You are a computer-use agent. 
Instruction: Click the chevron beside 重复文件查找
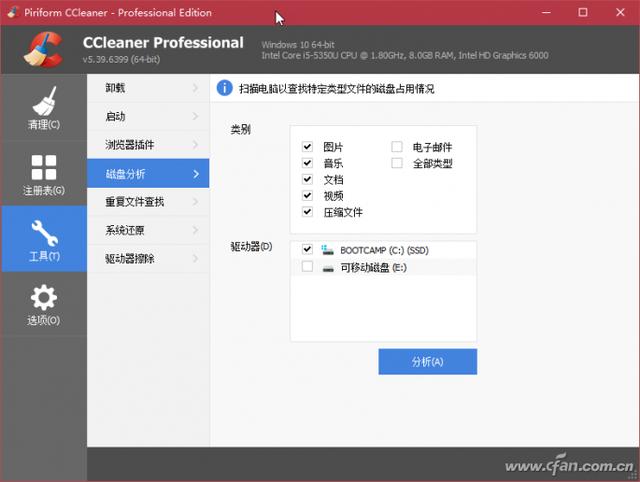pyautogui.click(x=196, y=202)
